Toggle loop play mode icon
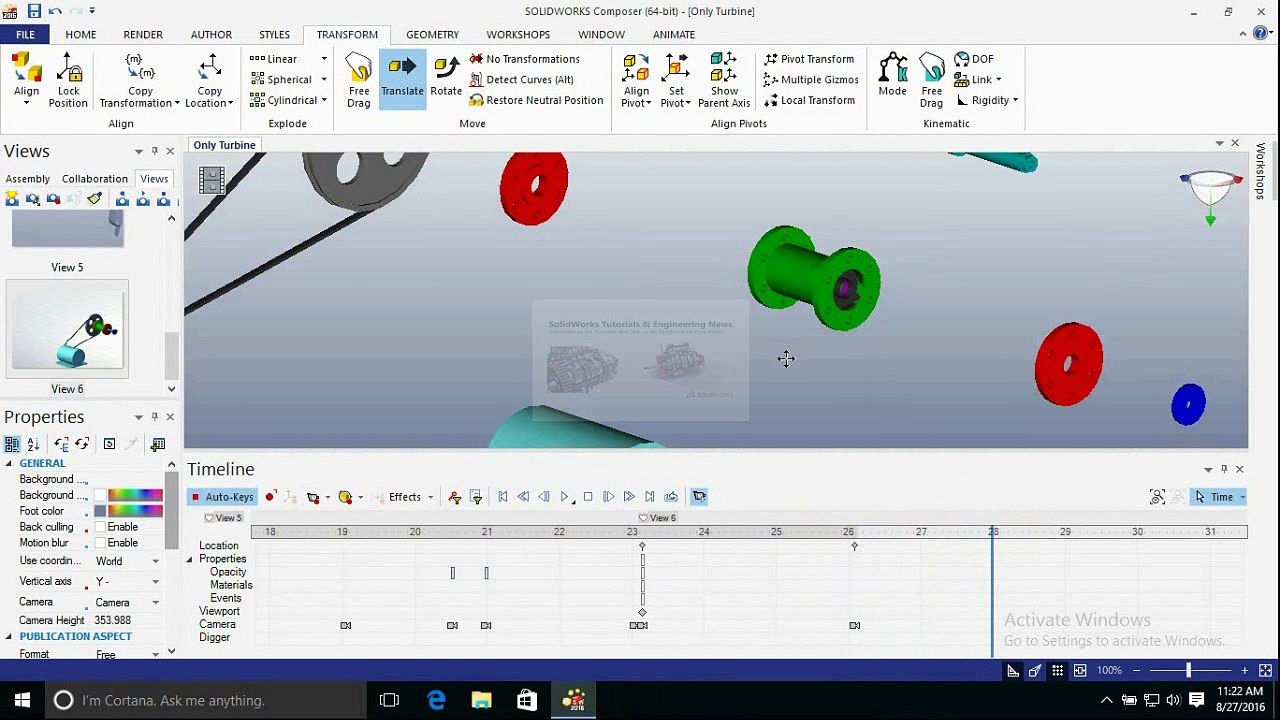This screenshot has width=1280, height=720. click(671, 497)
